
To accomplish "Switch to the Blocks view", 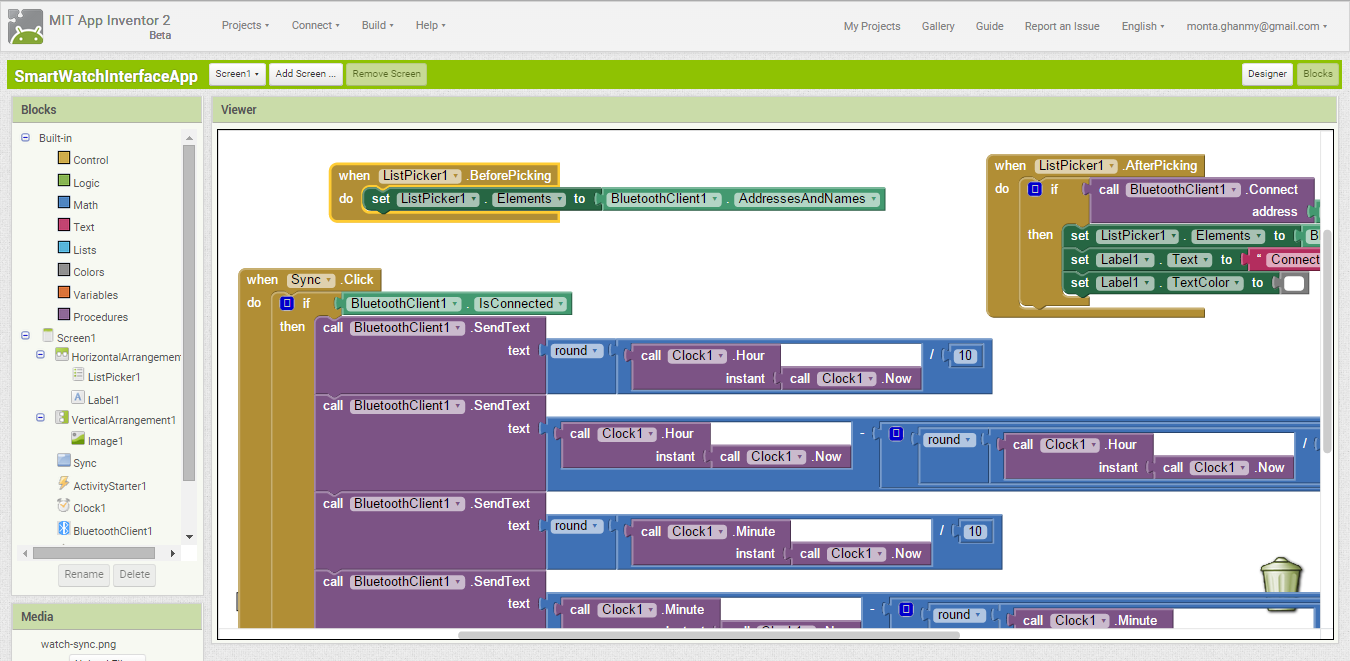I will point(1318,74).
